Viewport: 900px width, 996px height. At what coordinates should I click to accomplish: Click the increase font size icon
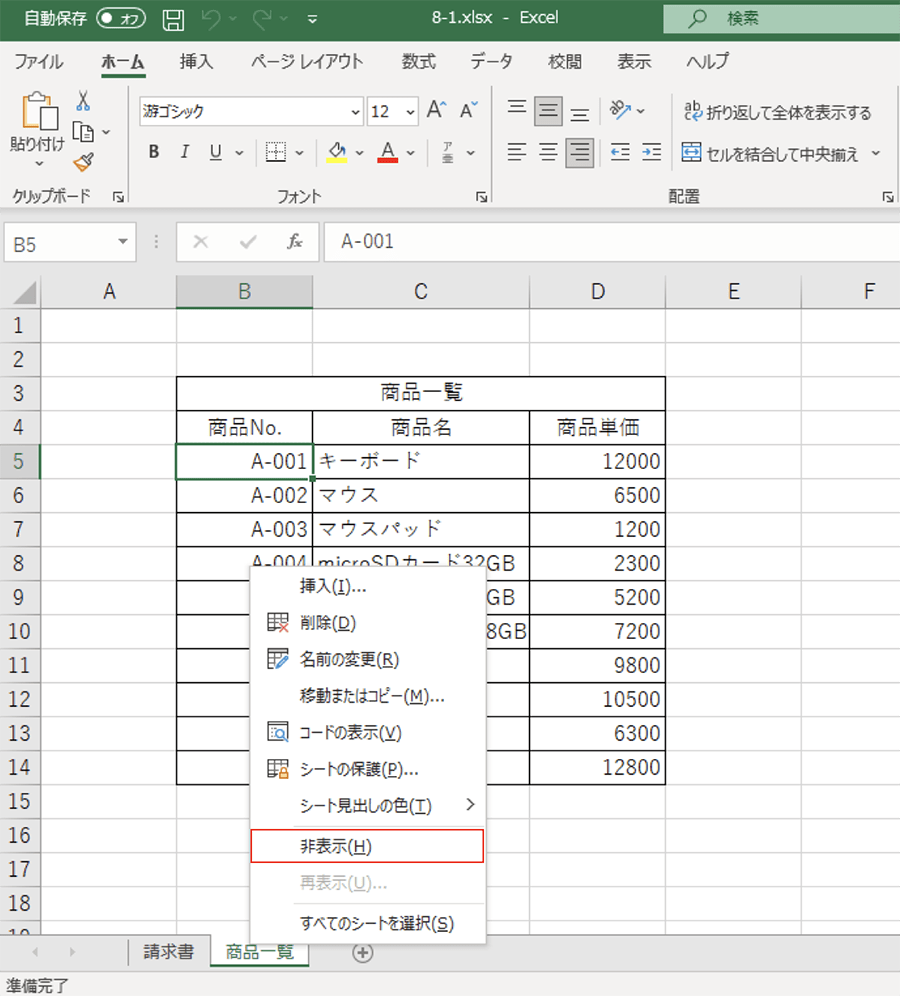tap(436, 111)
